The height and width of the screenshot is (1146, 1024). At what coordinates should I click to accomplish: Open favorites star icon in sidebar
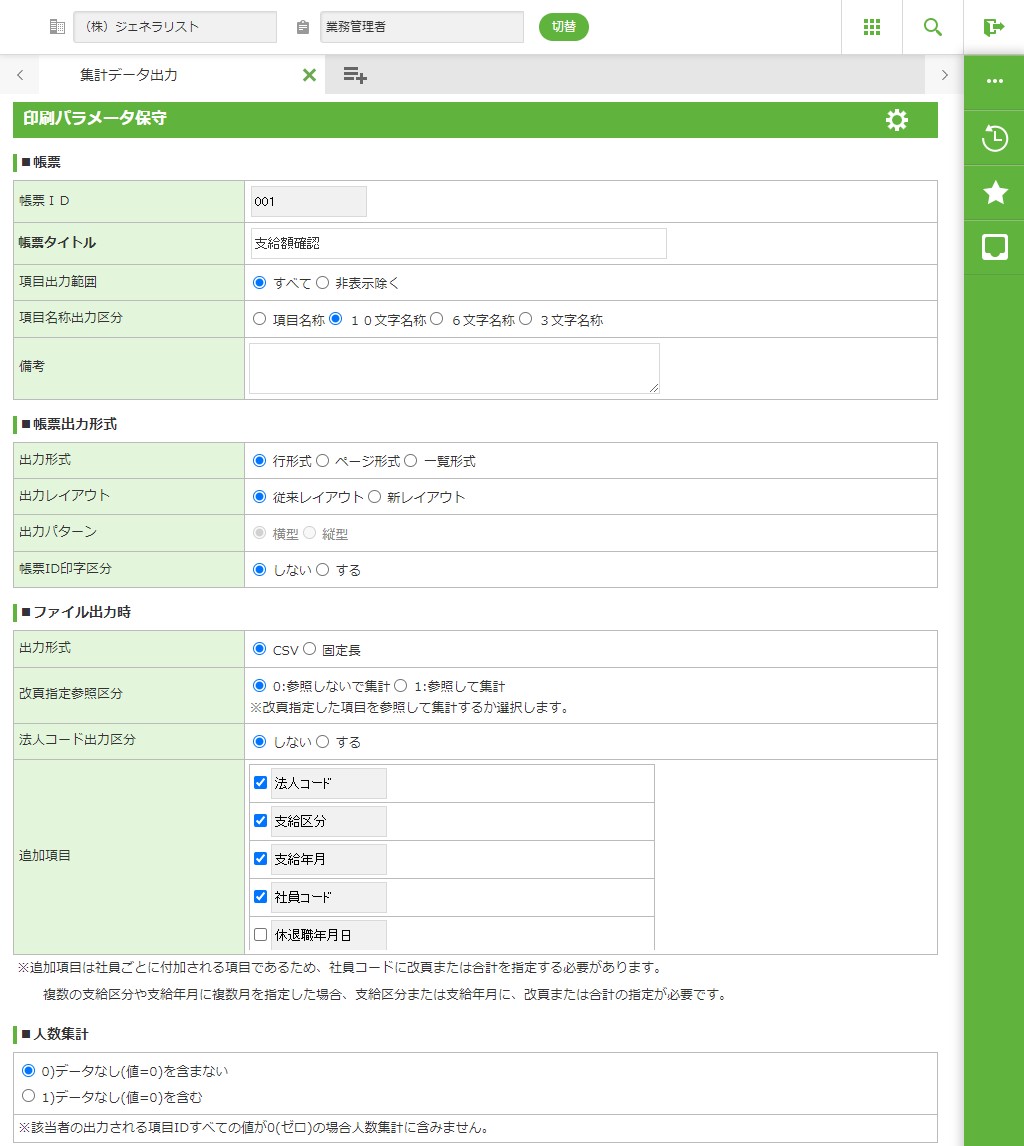click(x=995, y=193)
